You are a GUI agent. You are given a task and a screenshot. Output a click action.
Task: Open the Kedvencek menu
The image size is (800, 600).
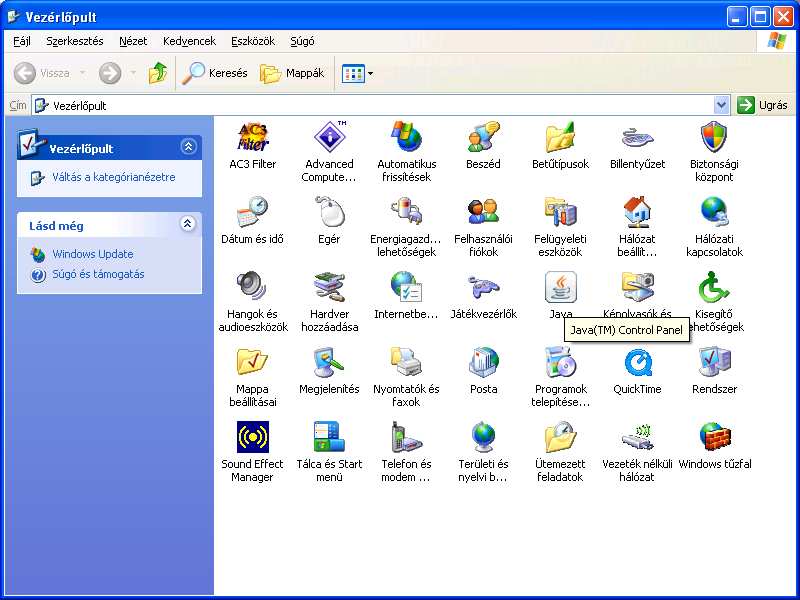click(189, 41)
